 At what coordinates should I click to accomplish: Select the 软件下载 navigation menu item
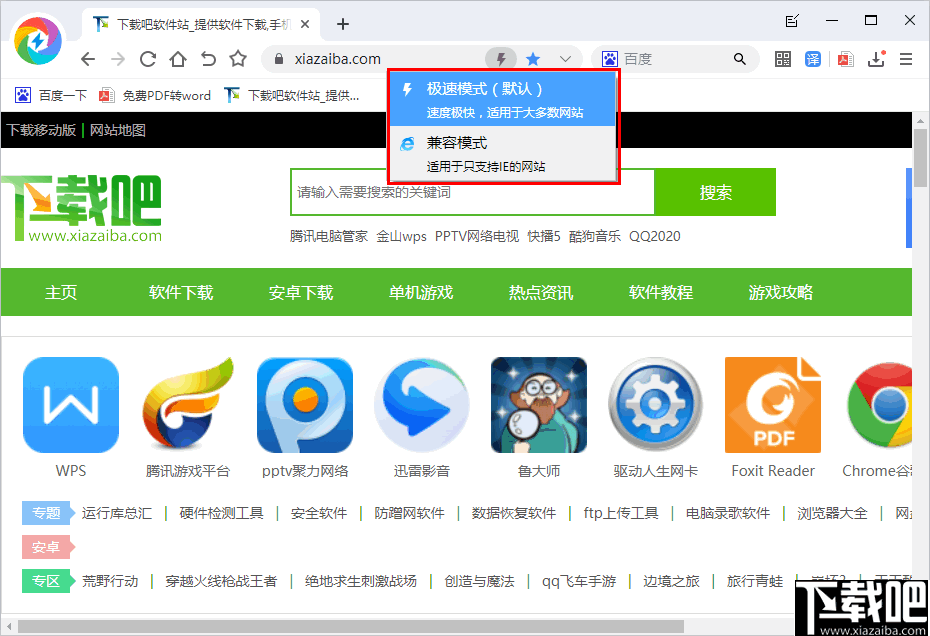[x=180, y=291]
